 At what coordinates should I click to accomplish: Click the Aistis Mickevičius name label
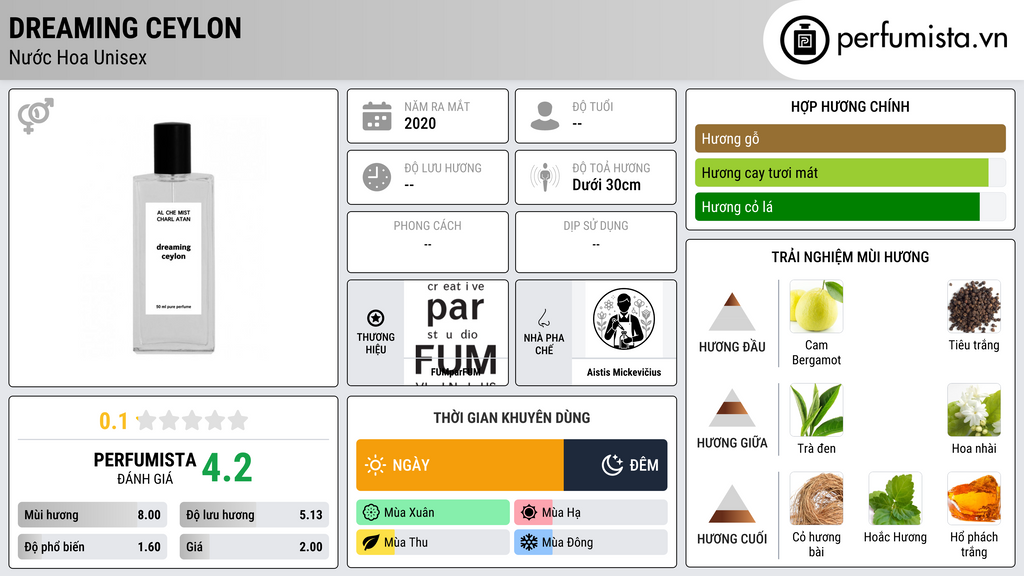(624, 372)
